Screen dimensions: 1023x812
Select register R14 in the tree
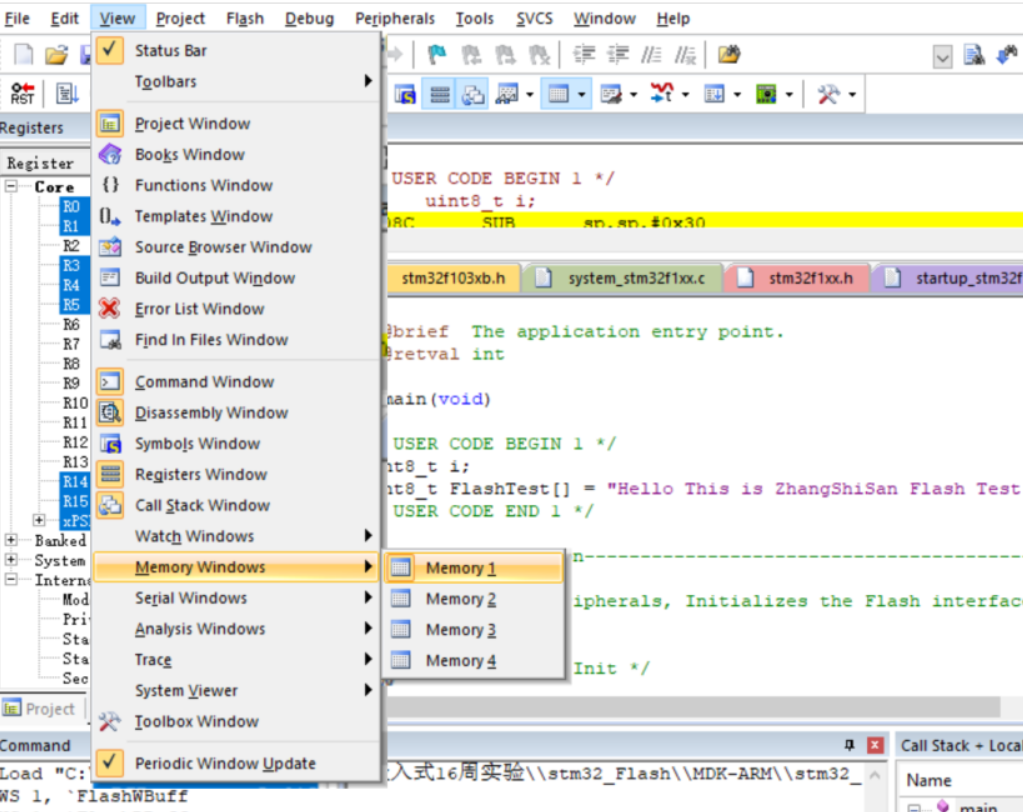pos(75,481)
